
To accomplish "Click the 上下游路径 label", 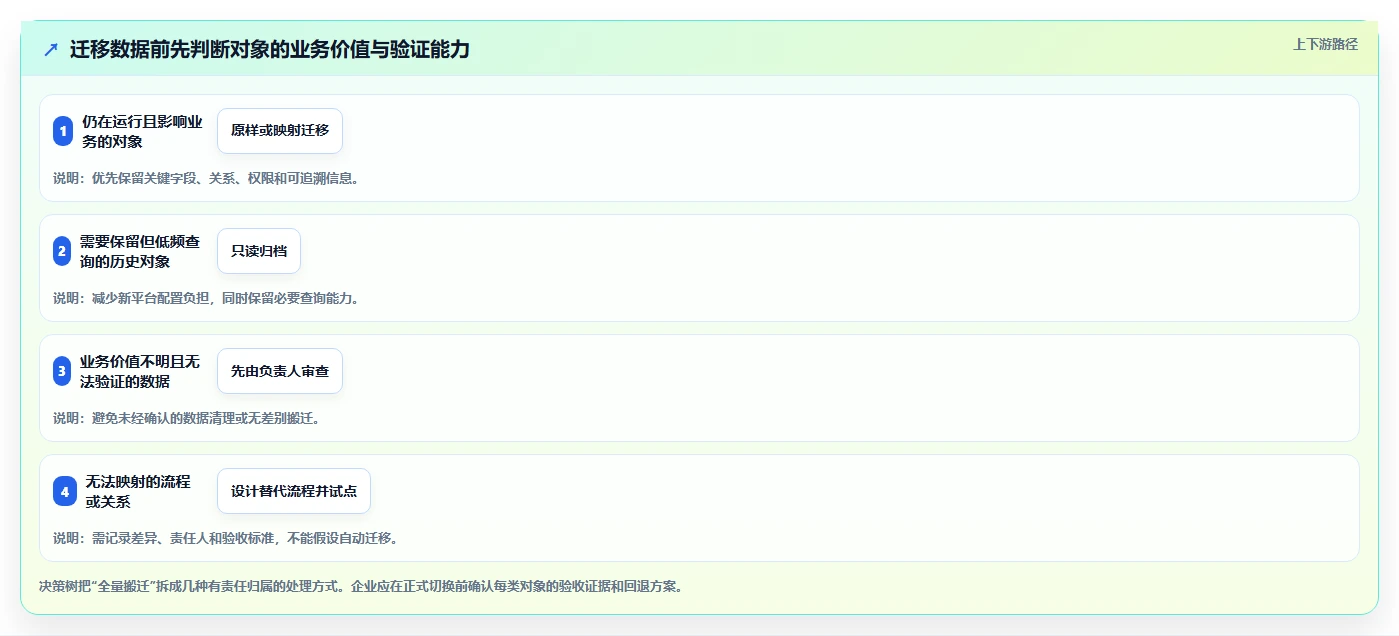I will tap(1325, 44).
